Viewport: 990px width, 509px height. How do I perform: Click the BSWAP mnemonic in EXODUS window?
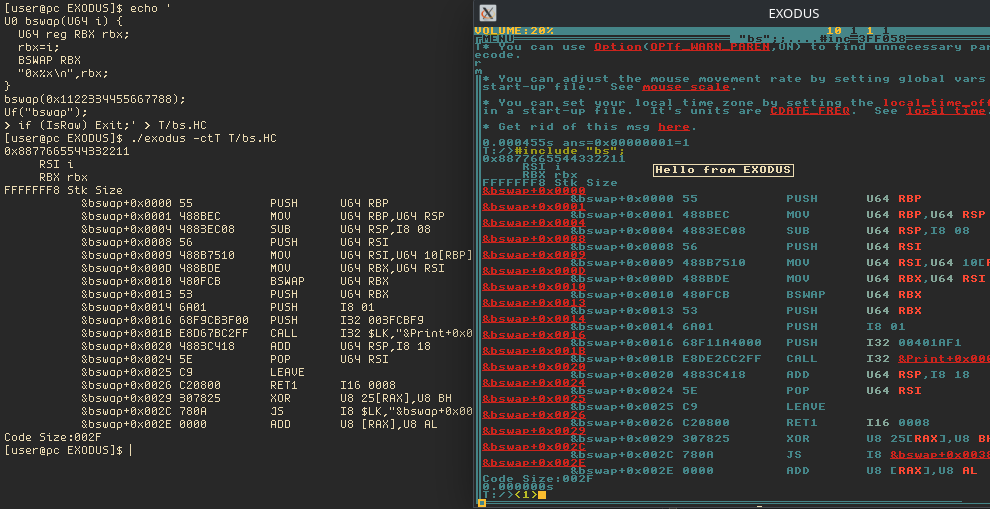click(x=806, y=295)
